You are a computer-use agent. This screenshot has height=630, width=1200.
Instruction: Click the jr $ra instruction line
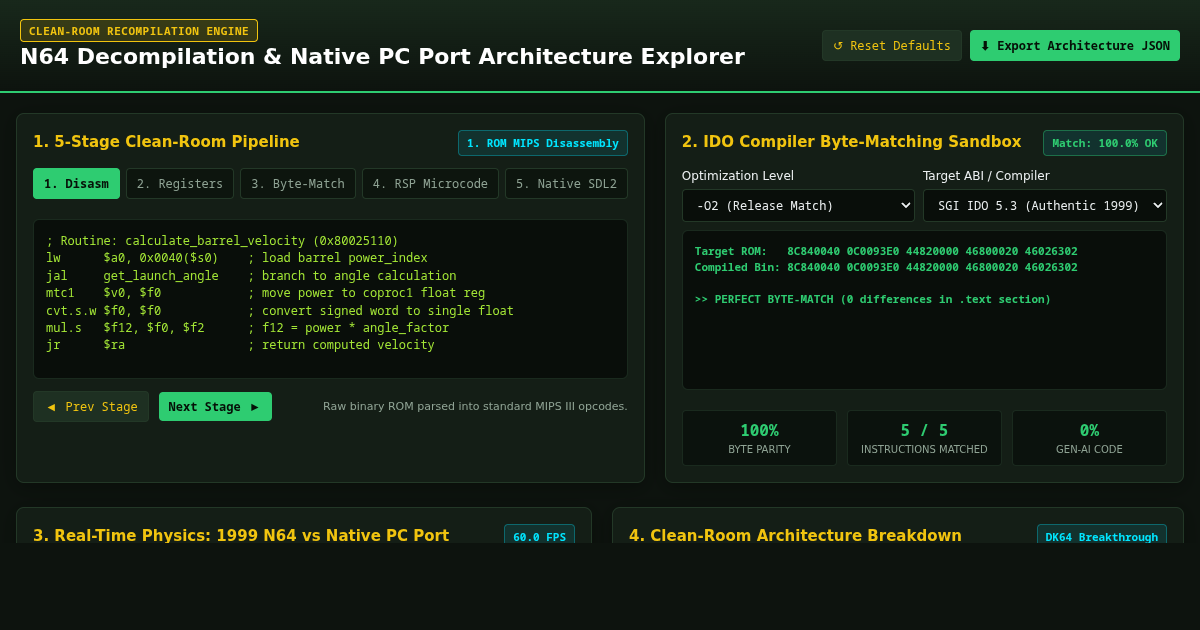[240, 345]
